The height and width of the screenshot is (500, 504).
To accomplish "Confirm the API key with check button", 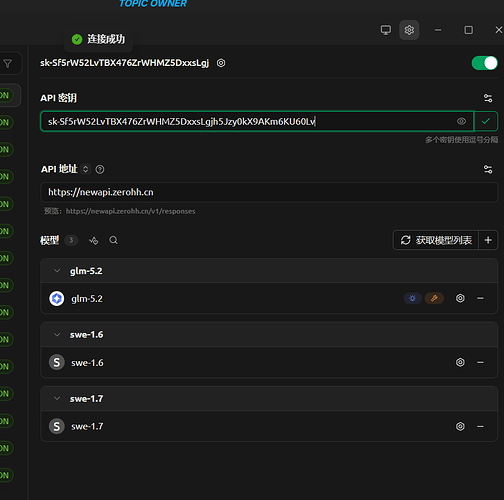I will 486,121.
